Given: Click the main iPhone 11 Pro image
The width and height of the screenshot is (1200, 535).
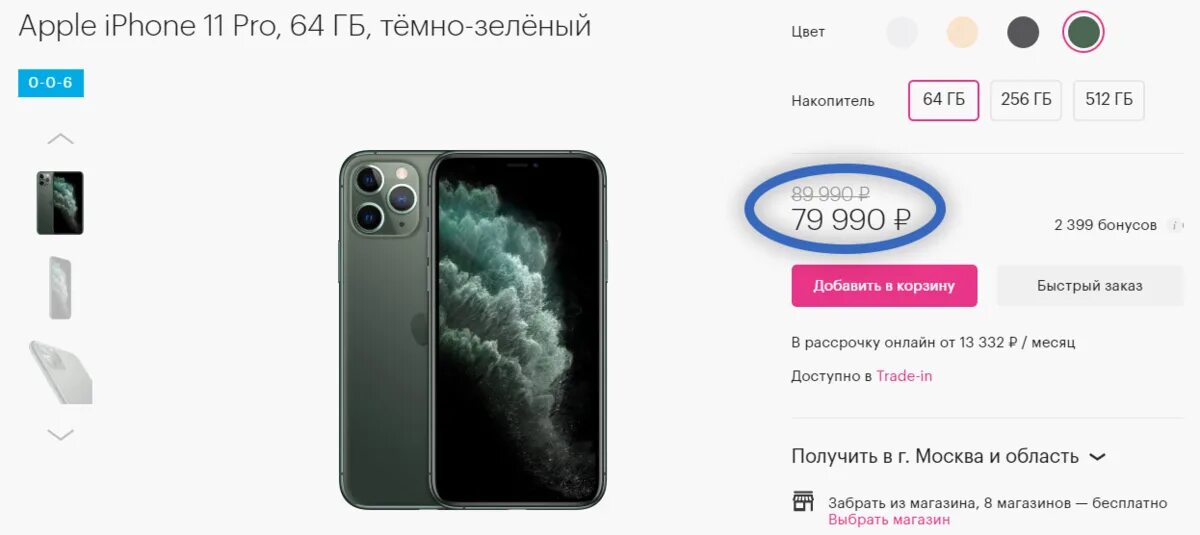Looking at the screenshot, I should pos(472,329).
